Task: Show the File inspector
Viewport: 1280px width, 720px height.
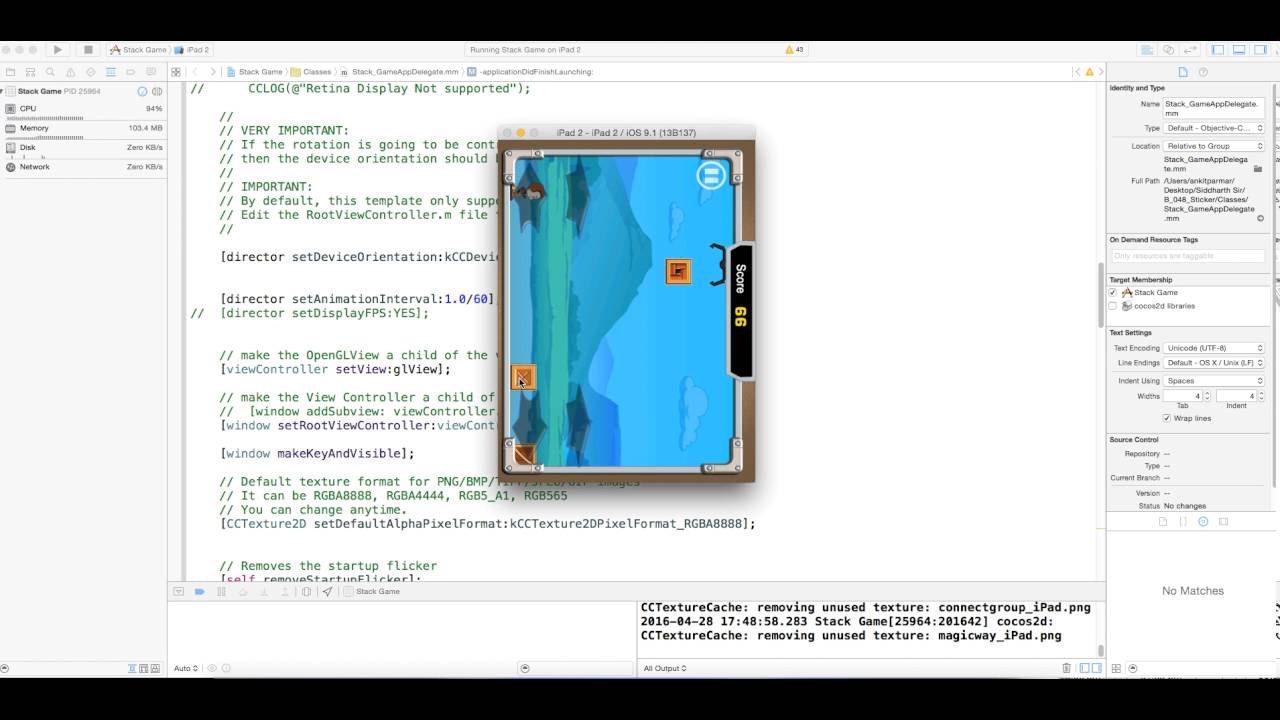Action: tap(1183, 72)
